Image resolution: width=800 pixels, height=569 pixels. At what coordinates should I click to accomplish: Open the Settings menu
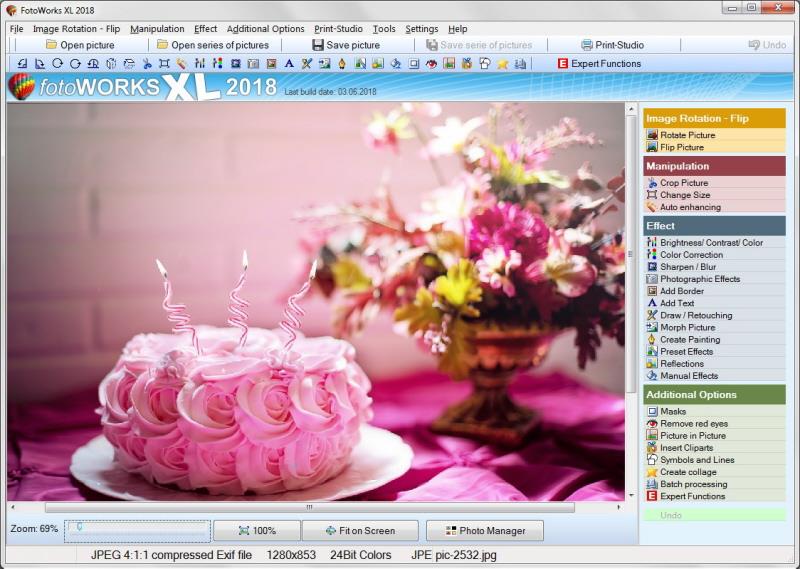[x=421, y=29]
